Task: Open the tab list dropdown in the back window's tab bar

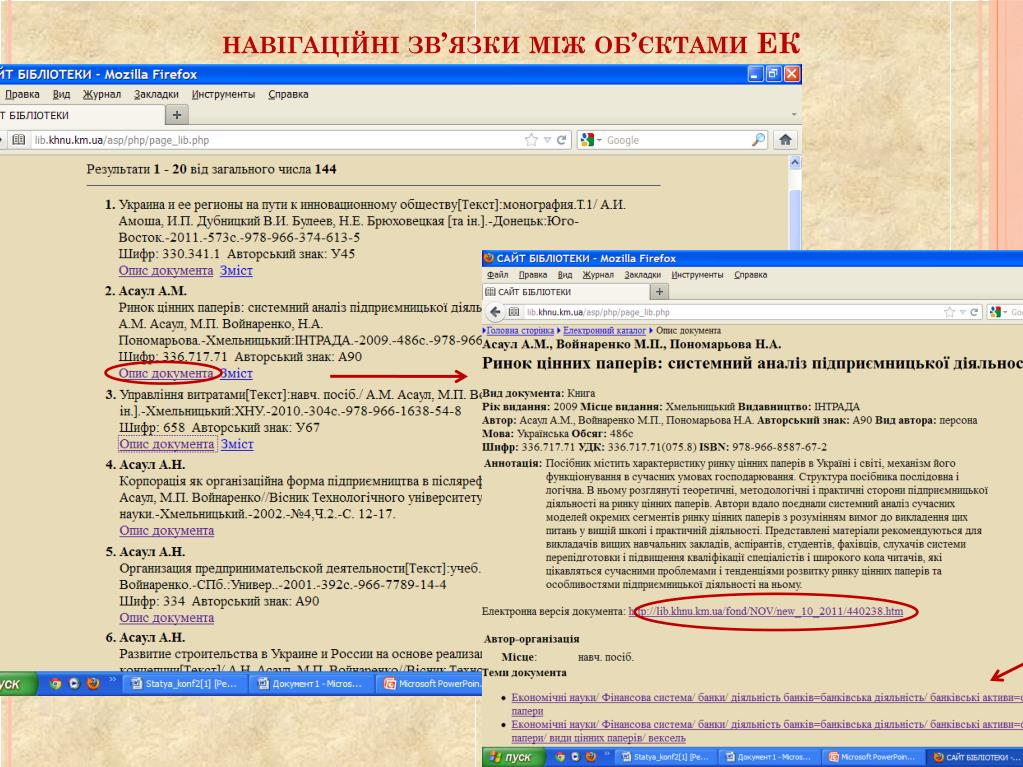Action: 794,114
